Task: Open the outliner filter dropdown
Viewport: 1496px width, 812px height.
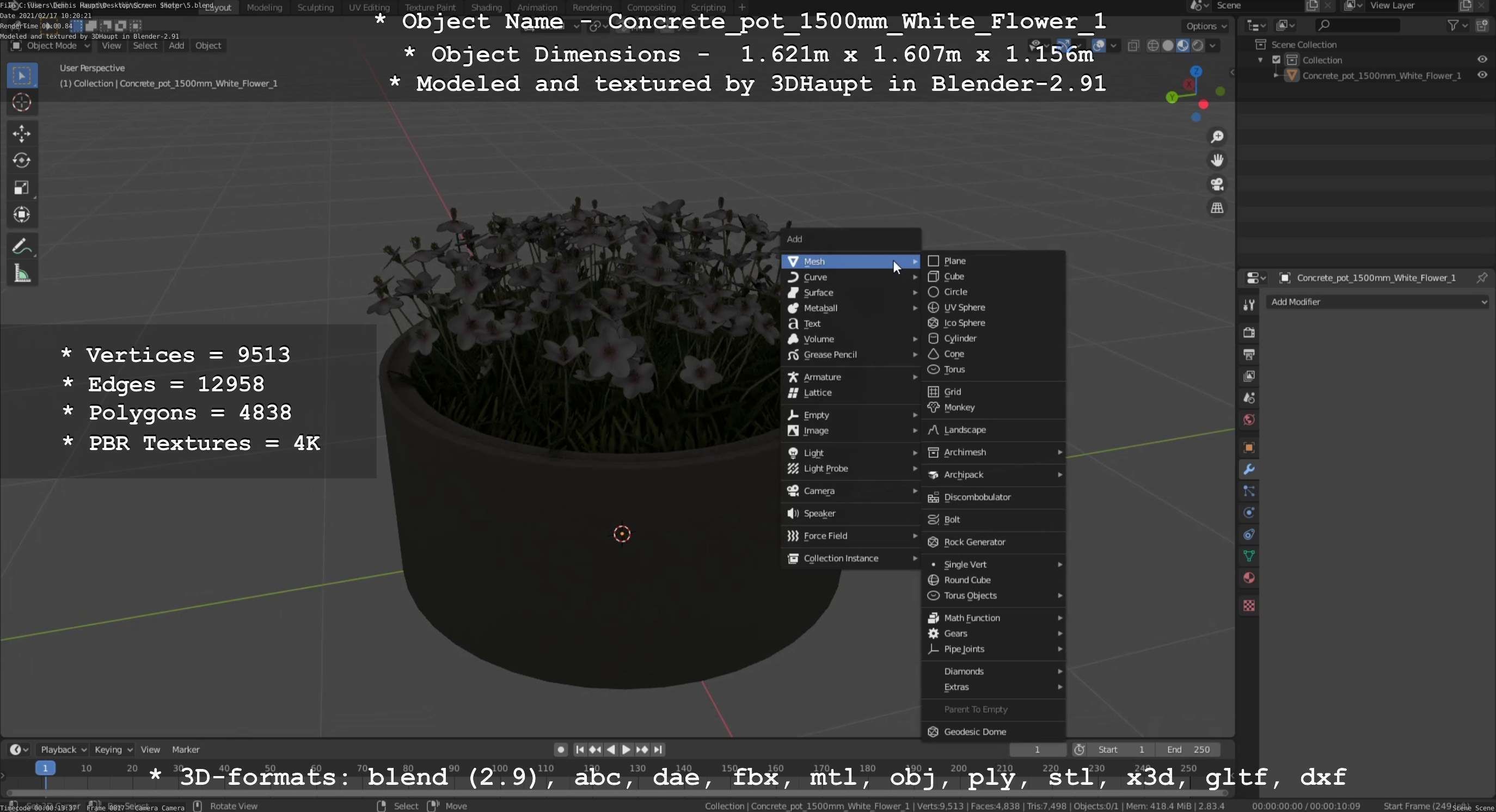Action: pyautogui.click(x=1457, y=25)
